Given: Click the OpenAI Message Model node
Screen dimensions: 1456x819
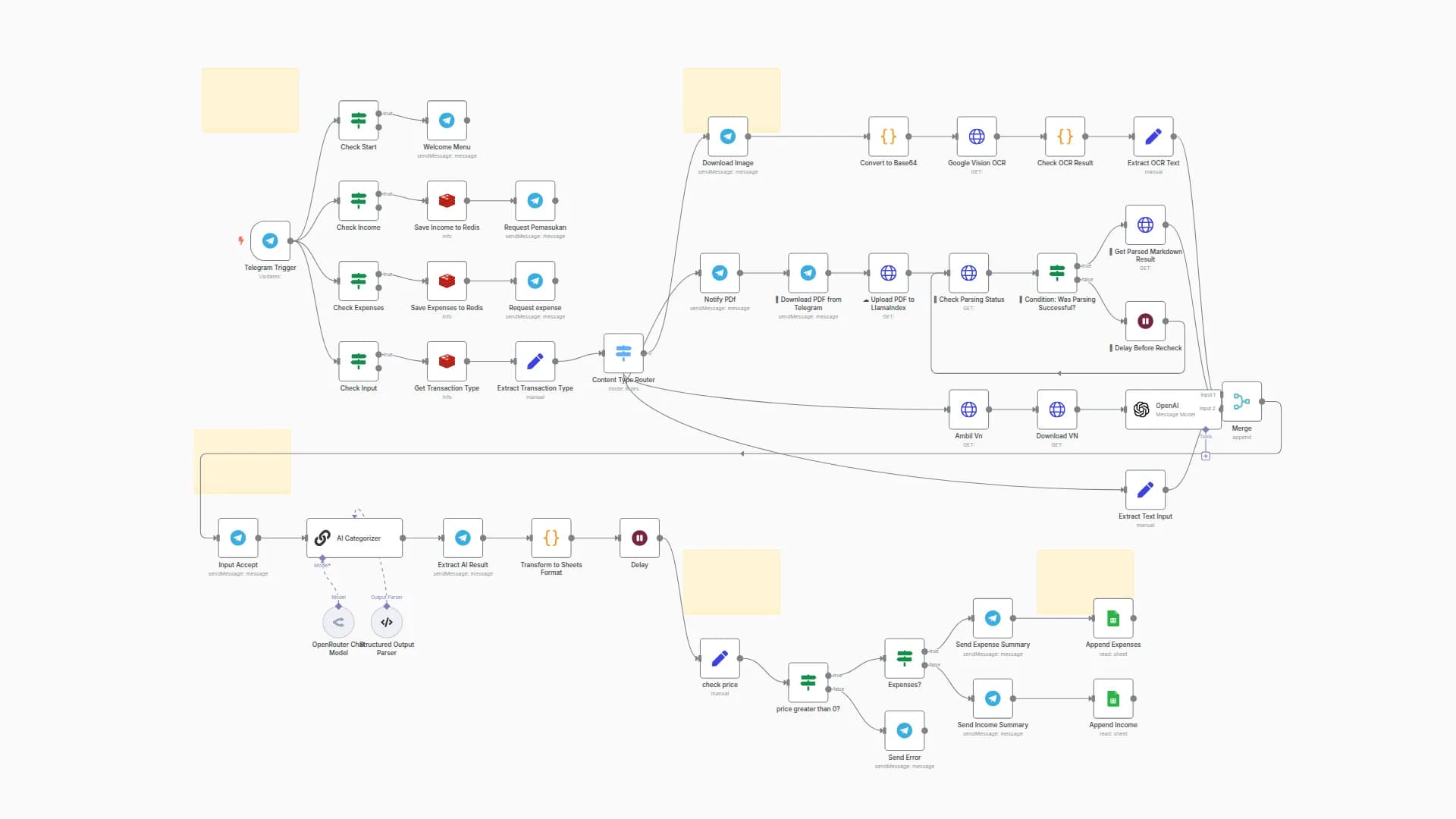Looking at the screenshot, I should pyautogui.click(x=1173, y=409).
